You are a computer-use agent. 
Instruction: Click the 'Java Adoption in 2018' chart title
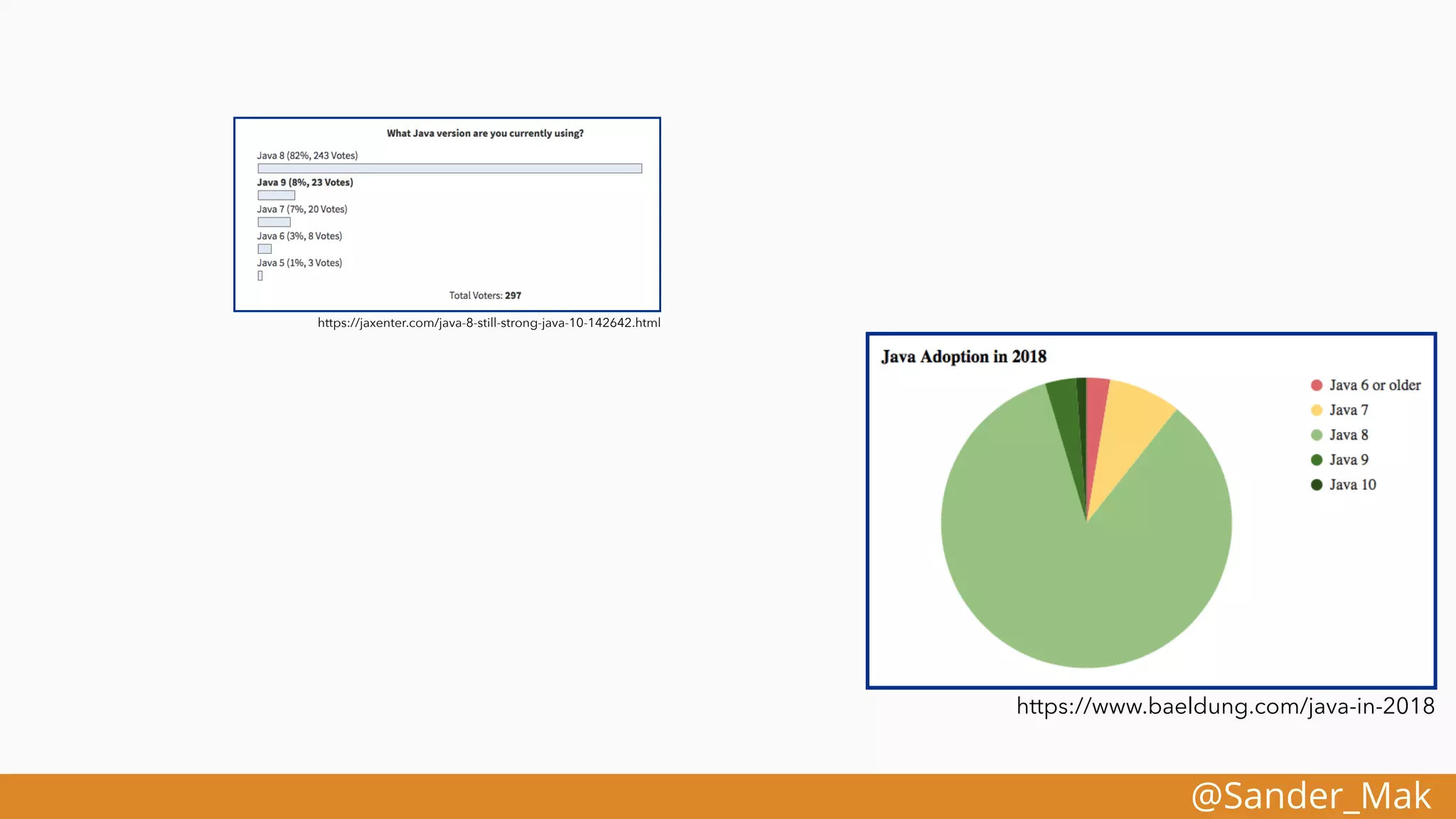point(963,357)
